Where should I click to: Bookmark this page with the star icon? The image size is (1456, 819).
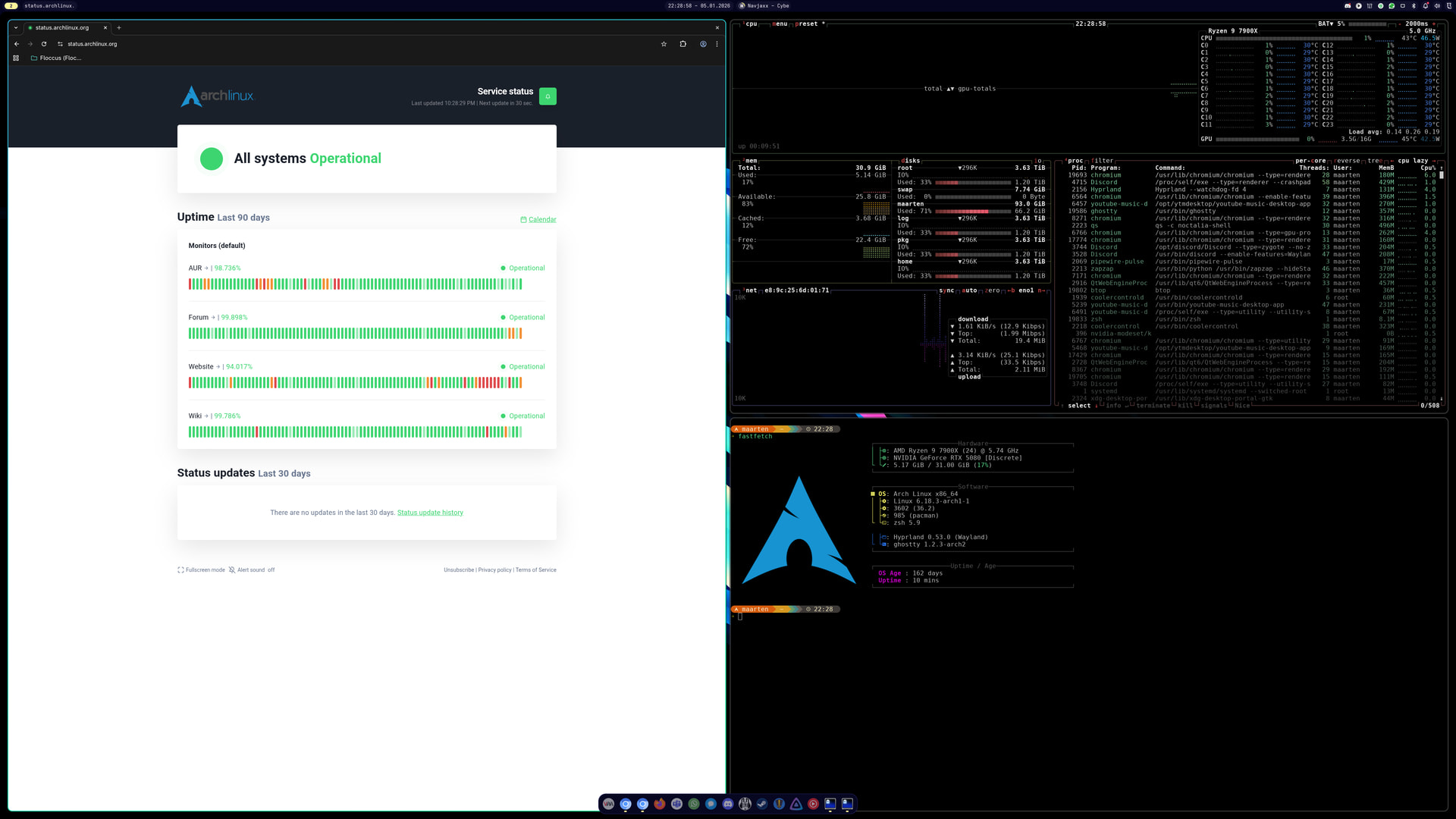coord(664,44)
